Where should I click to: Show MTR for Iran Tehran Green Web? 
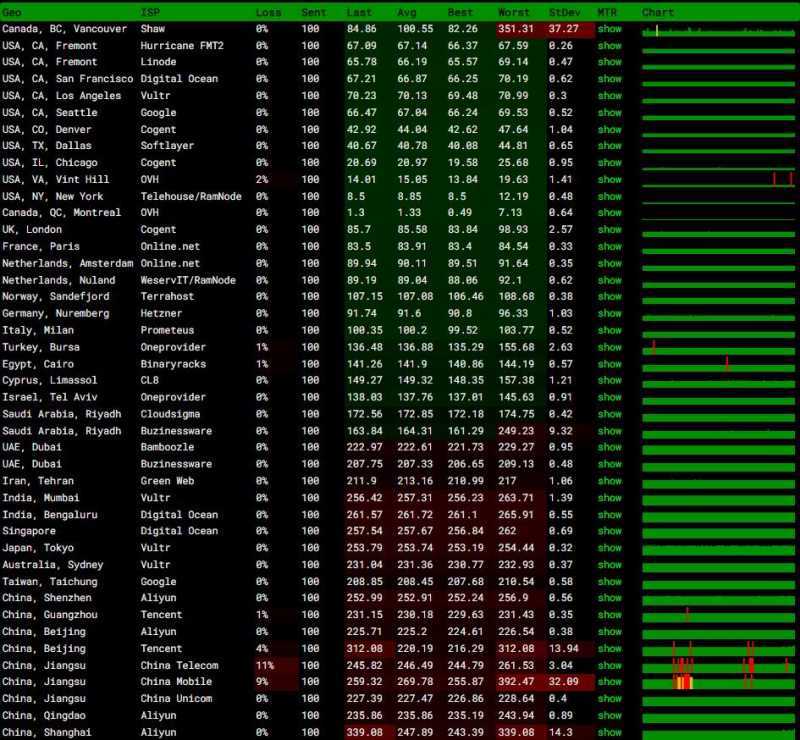[610, 481]
